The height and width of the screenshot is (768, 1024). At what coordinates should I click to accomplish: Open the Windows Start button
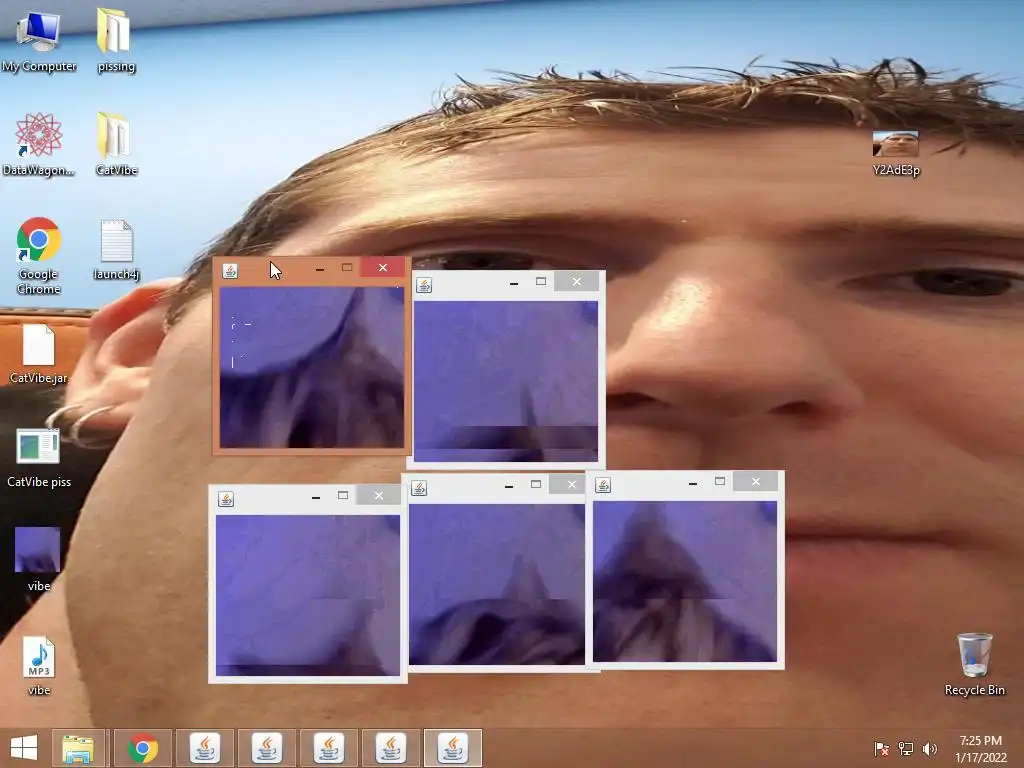point(24,748)
